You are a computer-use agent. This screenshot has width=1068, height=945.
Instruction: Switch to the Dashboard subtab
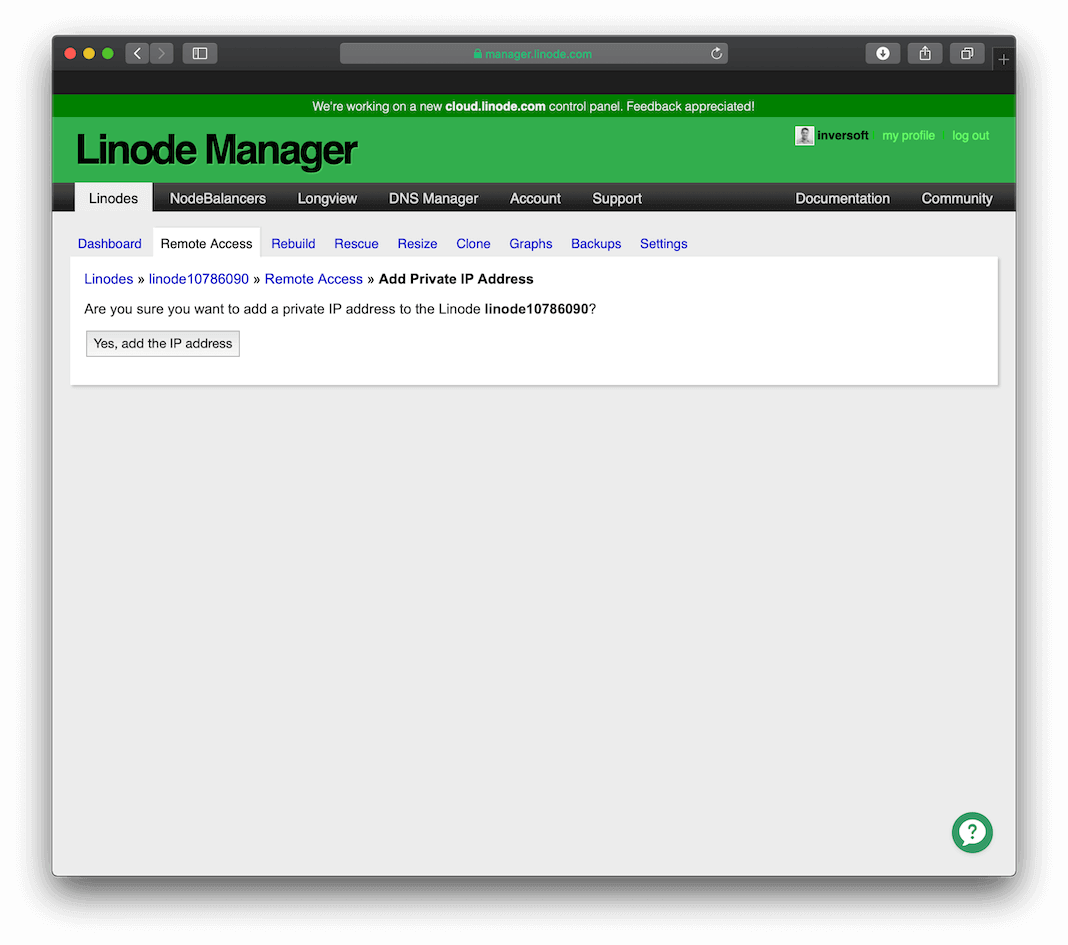click(110, 244)
